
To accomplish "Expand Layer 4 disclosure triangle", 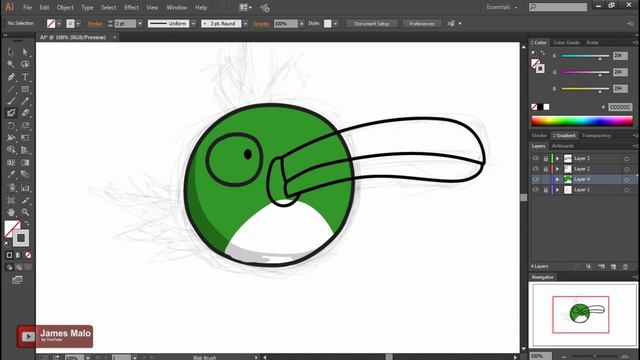I will pyautogui.click(x=558, y=179).
